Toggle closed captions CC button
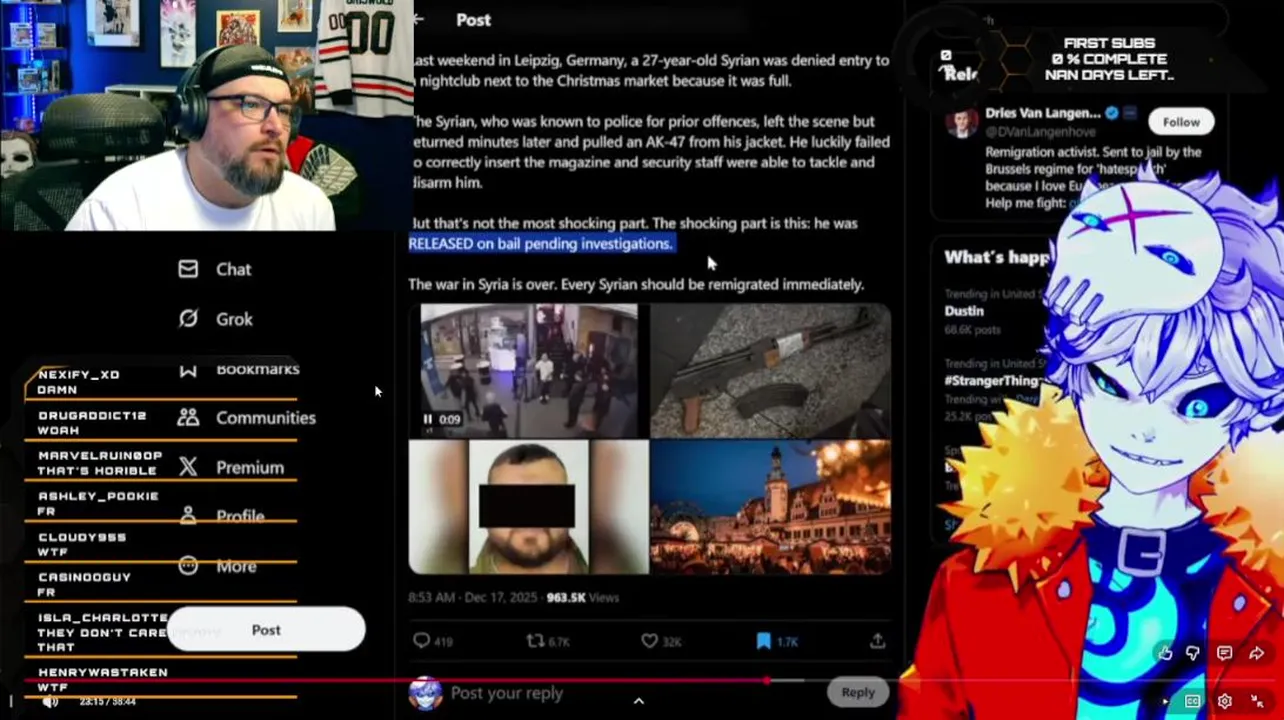 point(1193,701)
